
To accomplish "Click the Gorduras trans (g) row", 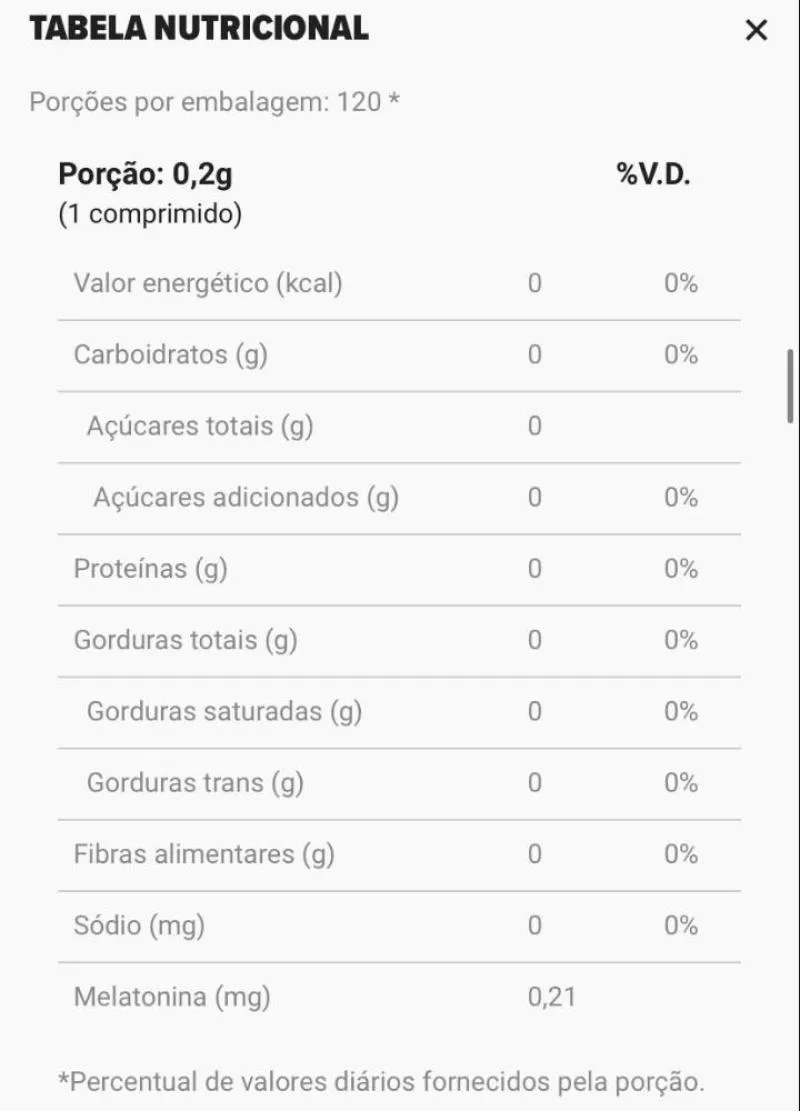I will pyautogui.click(x=399, y=784).
